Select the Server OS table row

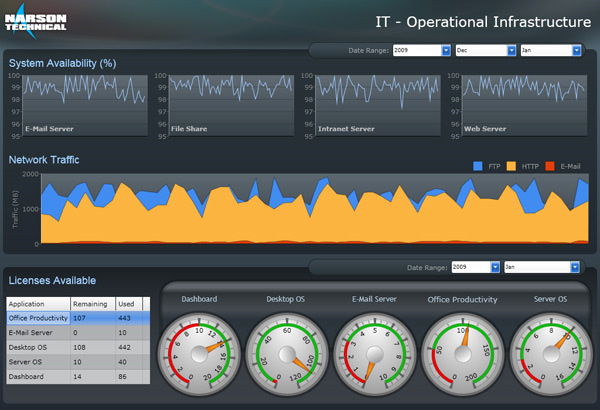coord(40,361)
